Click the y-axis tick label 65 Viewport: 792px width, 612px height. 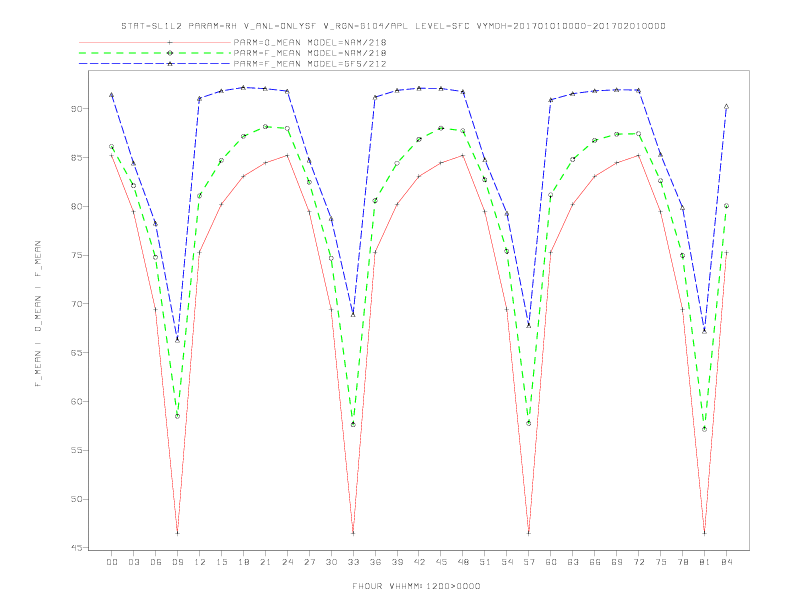(76, 352)
